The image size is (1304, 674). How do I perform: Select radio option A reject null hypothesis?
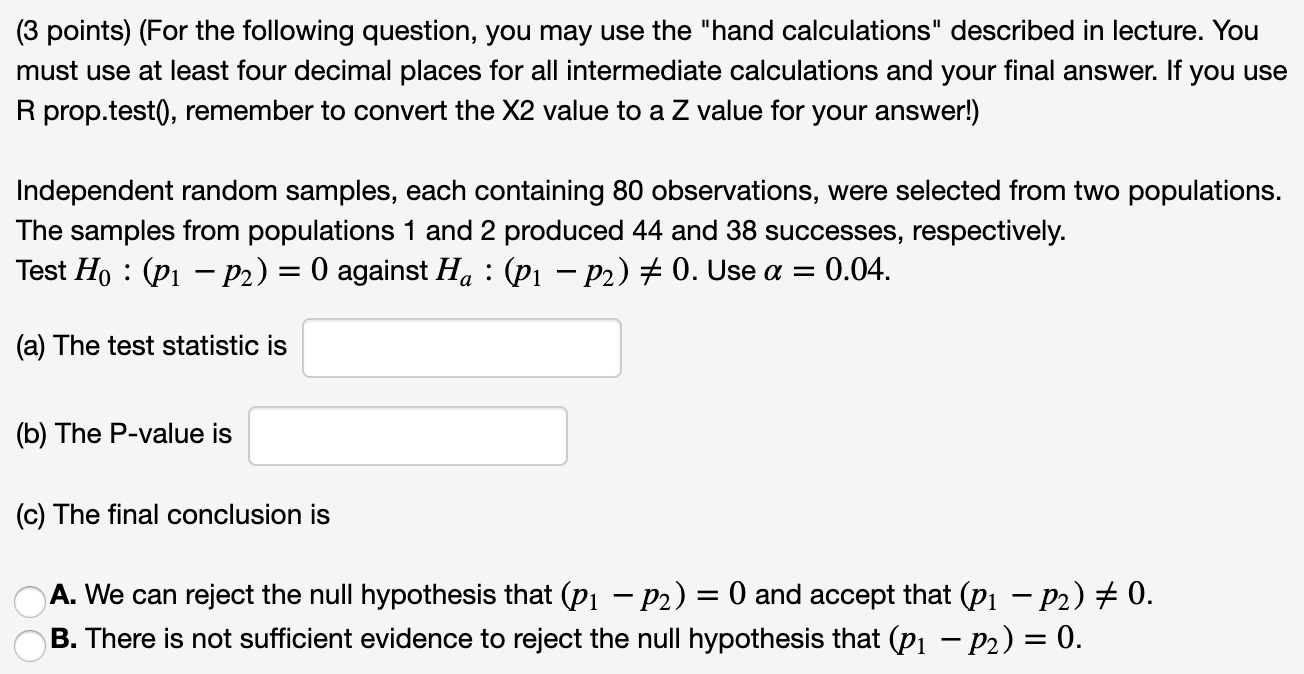click(29, 600)
